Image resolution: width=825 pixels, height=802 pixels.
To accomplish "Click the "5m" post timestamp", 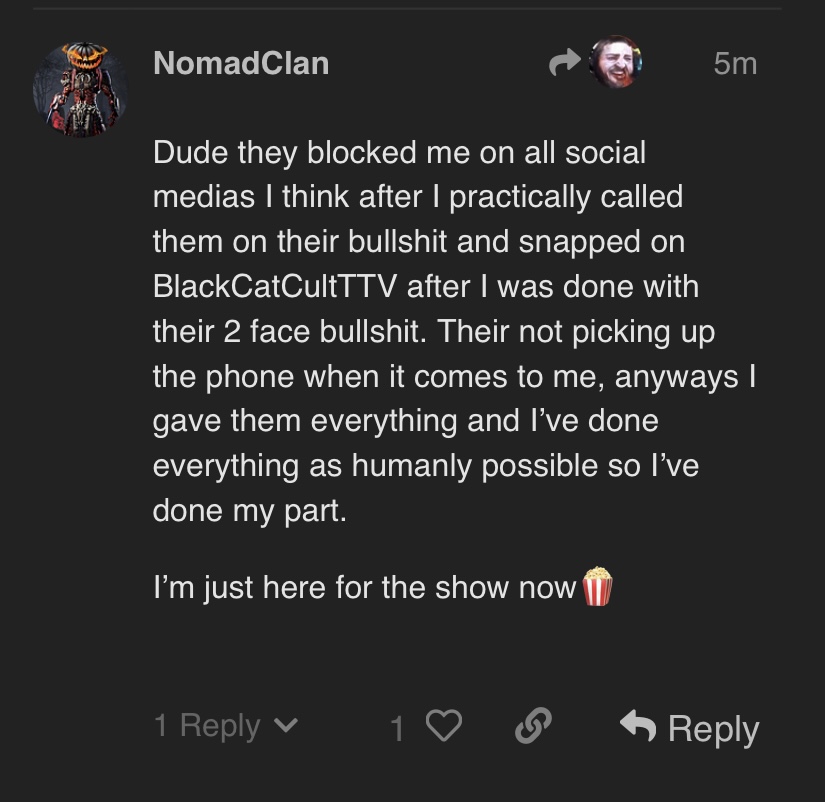I will pyautogui.click(x=735, y=65).
